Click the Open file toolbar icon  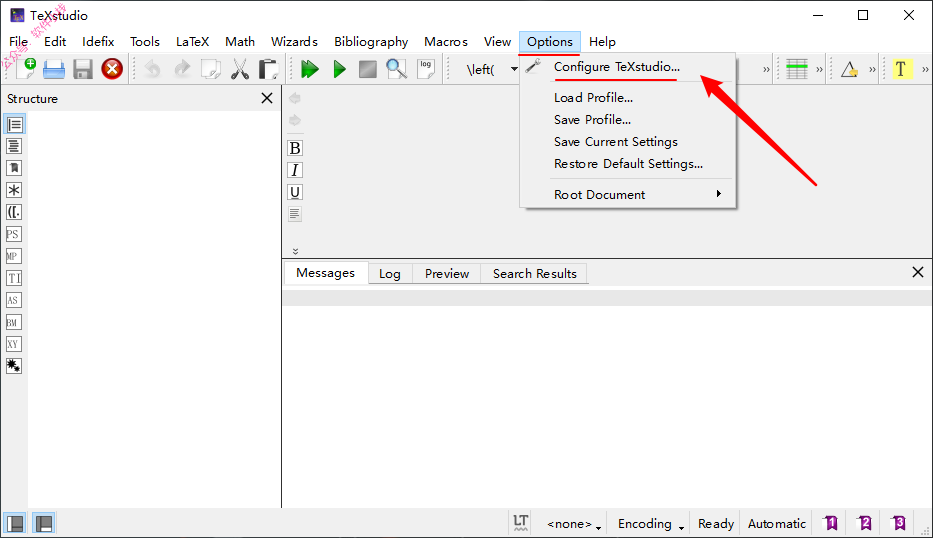[x=54, y=69]
